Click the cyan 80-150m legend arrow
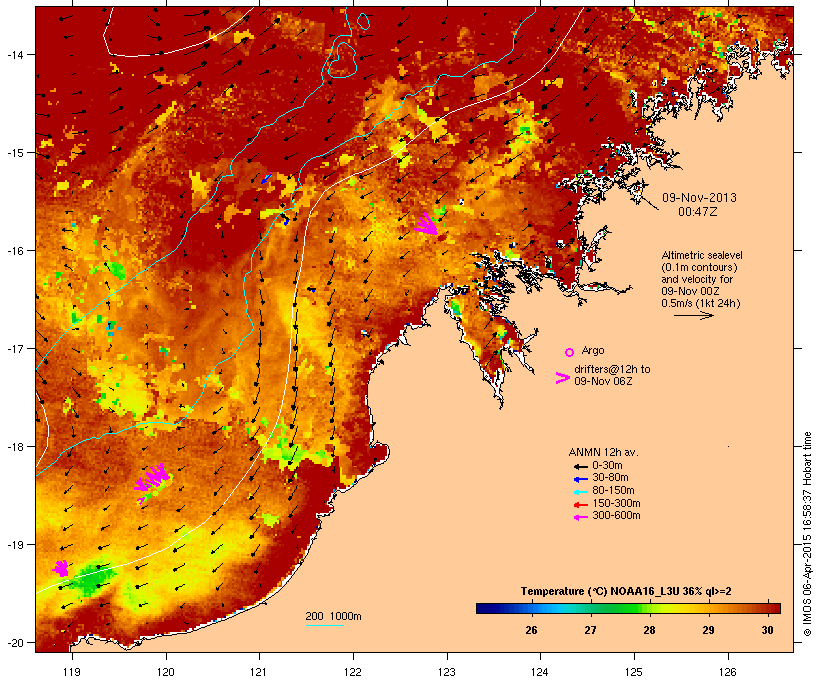 581,492
